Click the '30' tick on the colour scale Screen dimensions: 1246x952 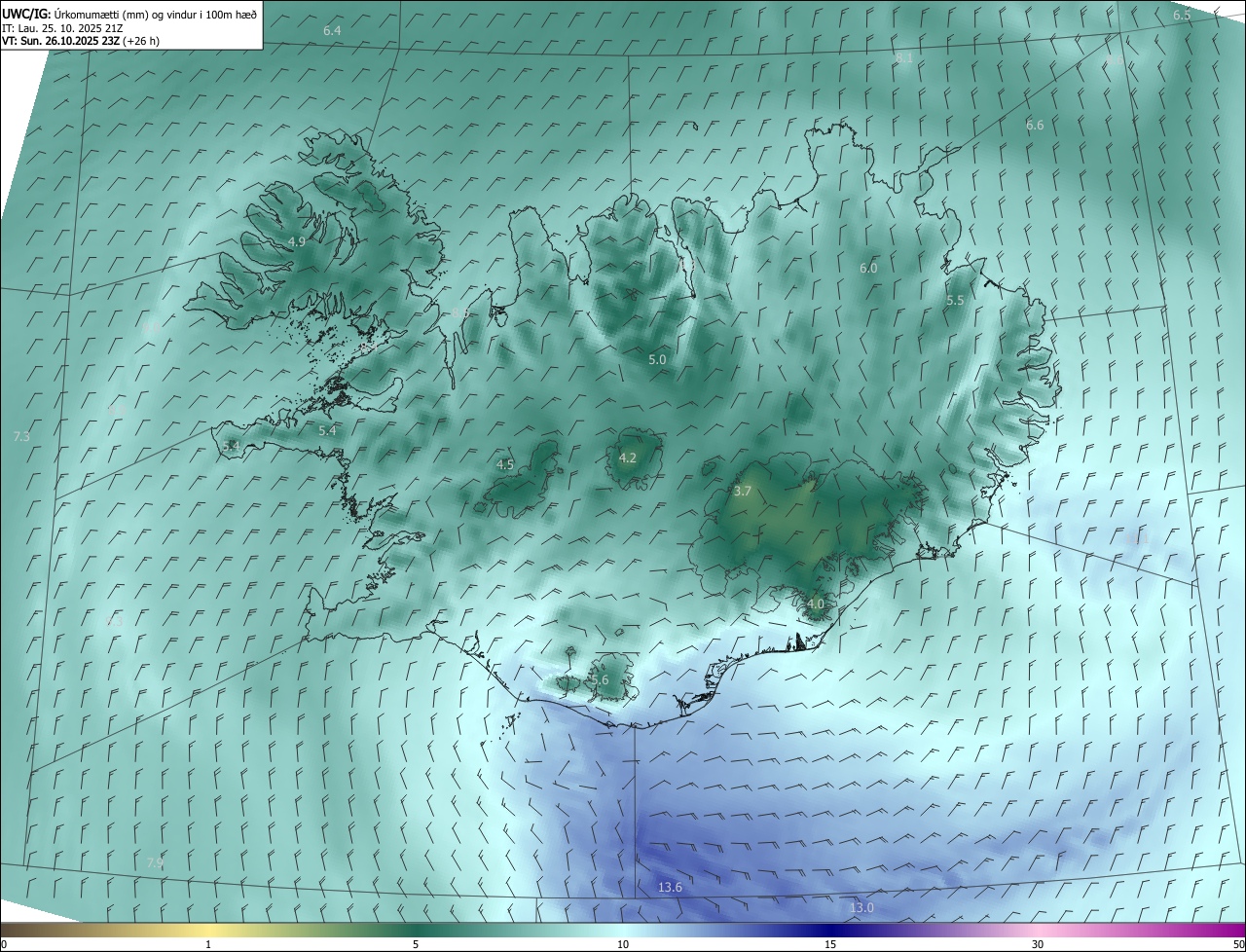point(1038,944)
